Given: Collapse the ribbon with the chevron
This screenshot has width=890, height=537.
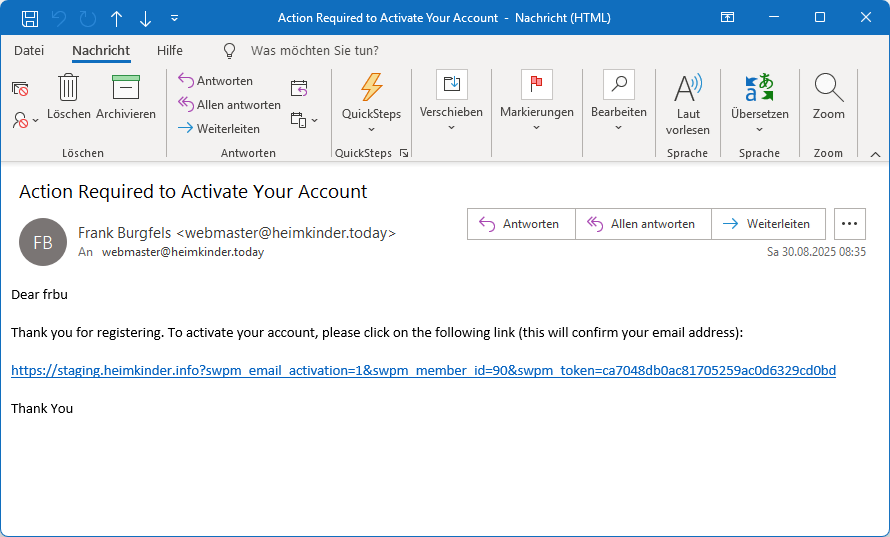Looking at the screenshot, I should (875, 154).
